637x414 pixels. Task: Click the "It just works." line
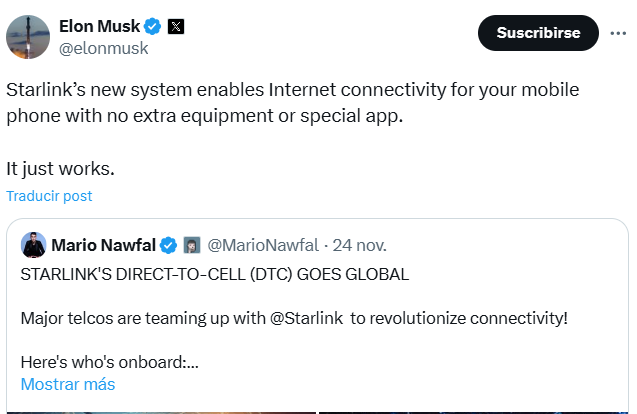pos(60,166)
